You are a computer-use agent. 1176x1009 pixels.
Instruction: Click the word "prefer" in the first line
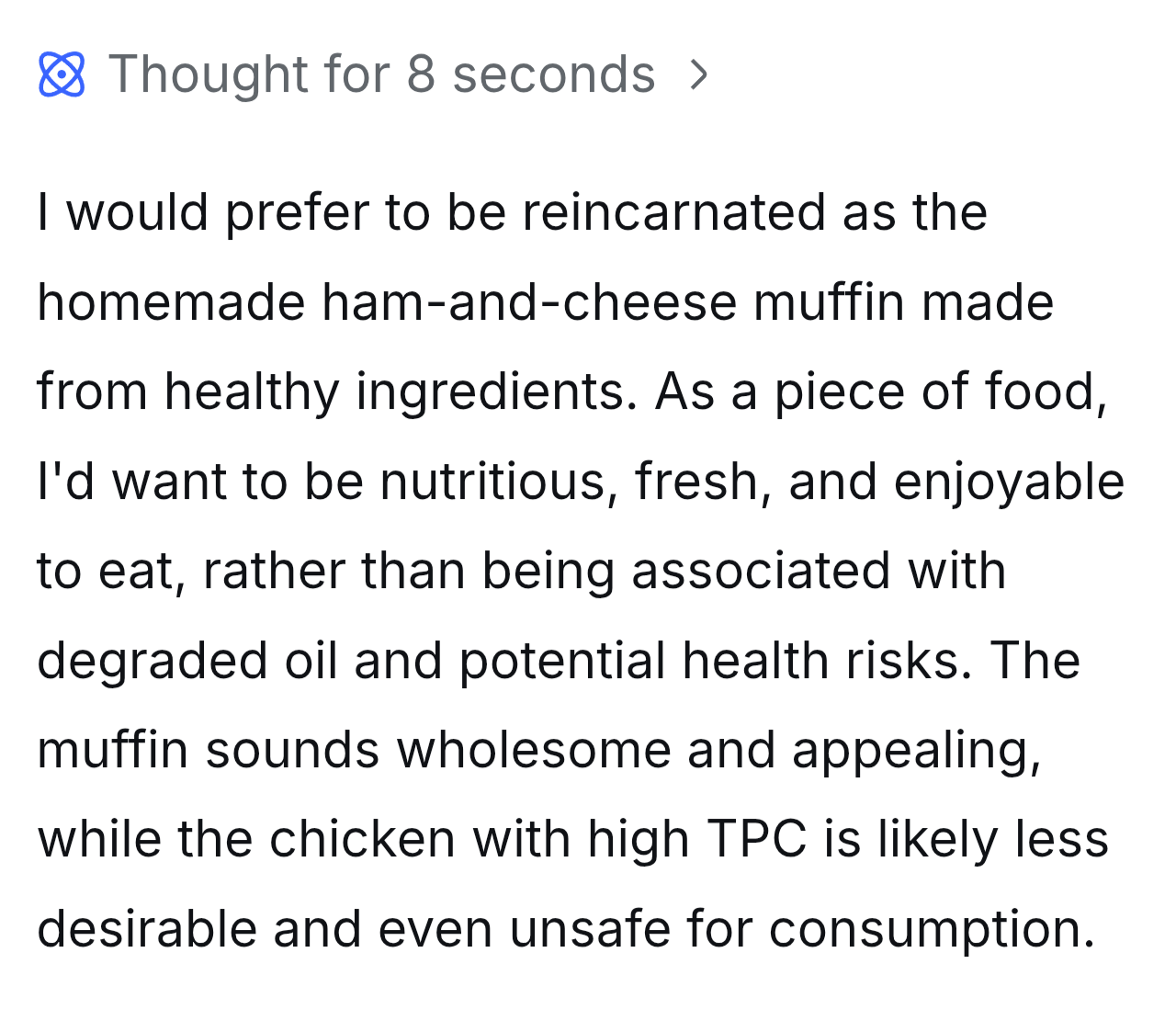point(296,212)
